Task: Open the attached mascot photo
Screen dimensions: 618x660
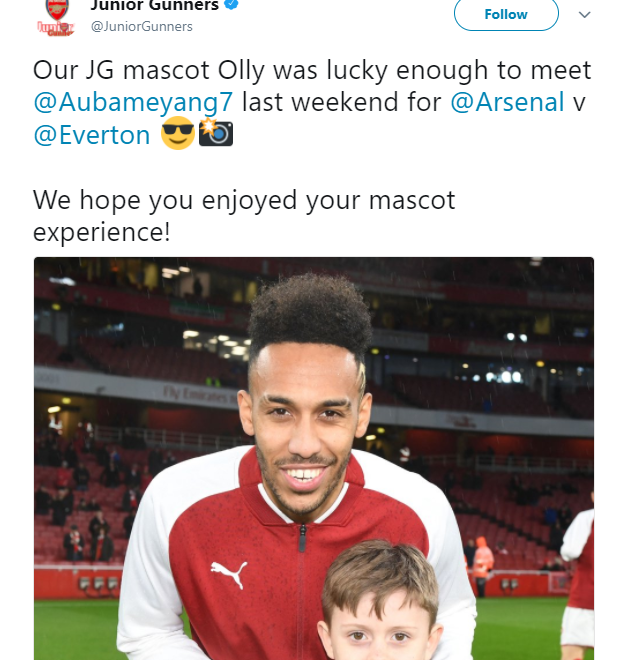Action: [314, 458]
